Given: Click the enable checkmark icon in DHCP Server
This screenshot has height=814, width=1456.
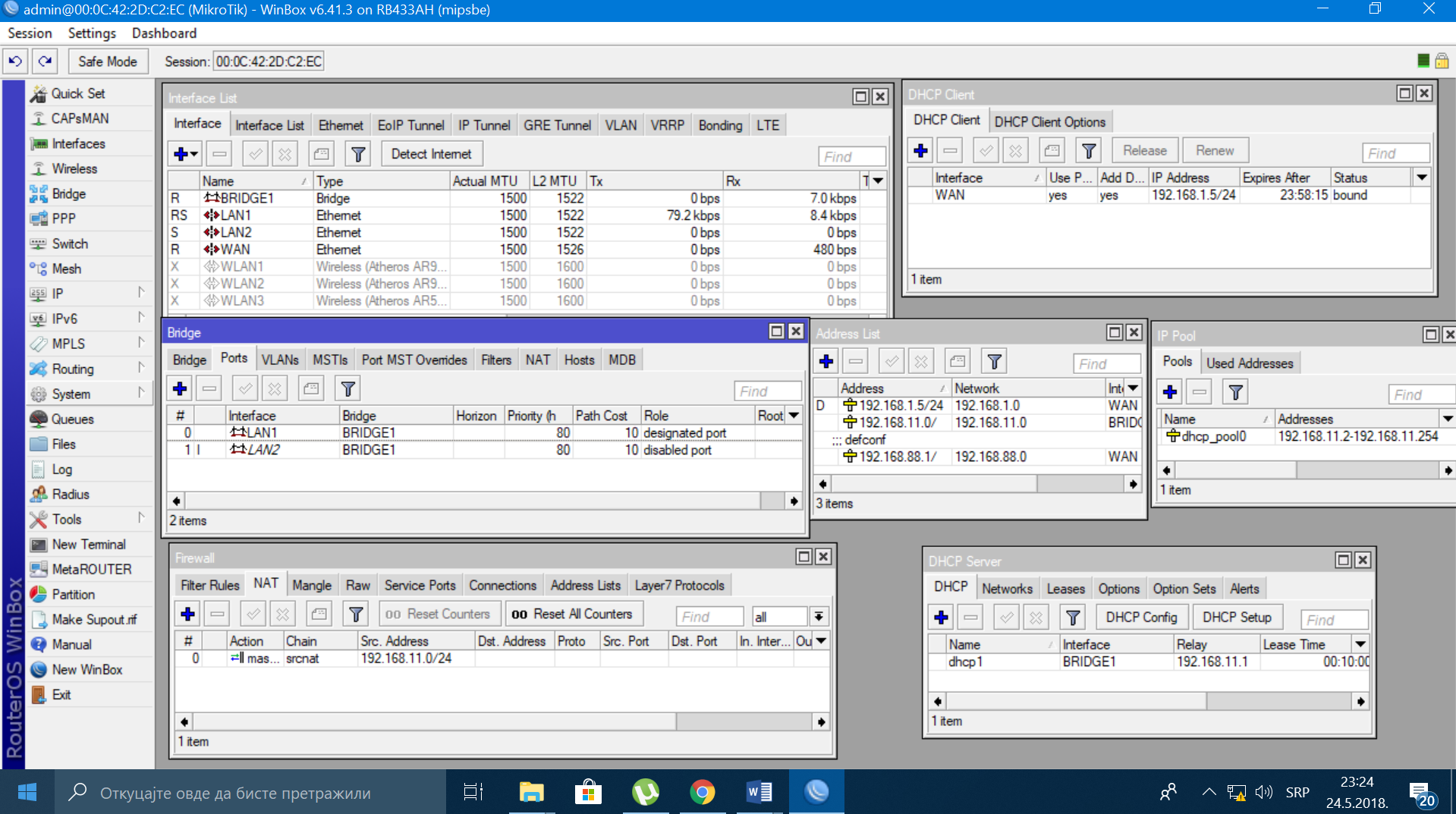Looking at the screenshot, I should [1006, 618].
